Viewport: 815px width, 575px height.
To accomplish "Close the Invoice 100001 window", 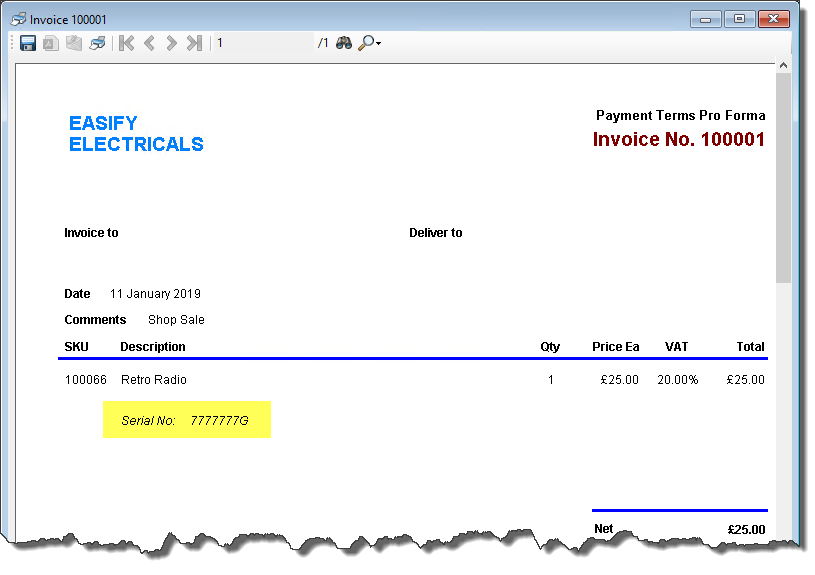I will pyautogui.click(x=774, y=19).
